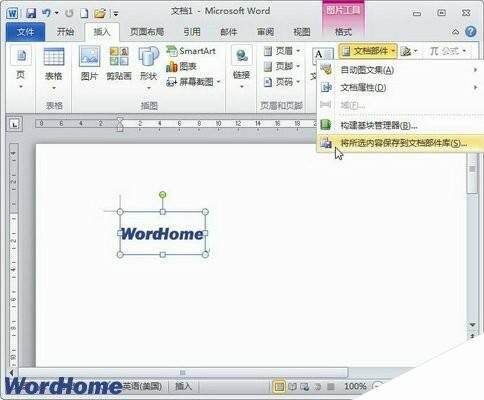The image size is (484, 400).
Task: Open a file using the folder icon
Action: [100, 13]
